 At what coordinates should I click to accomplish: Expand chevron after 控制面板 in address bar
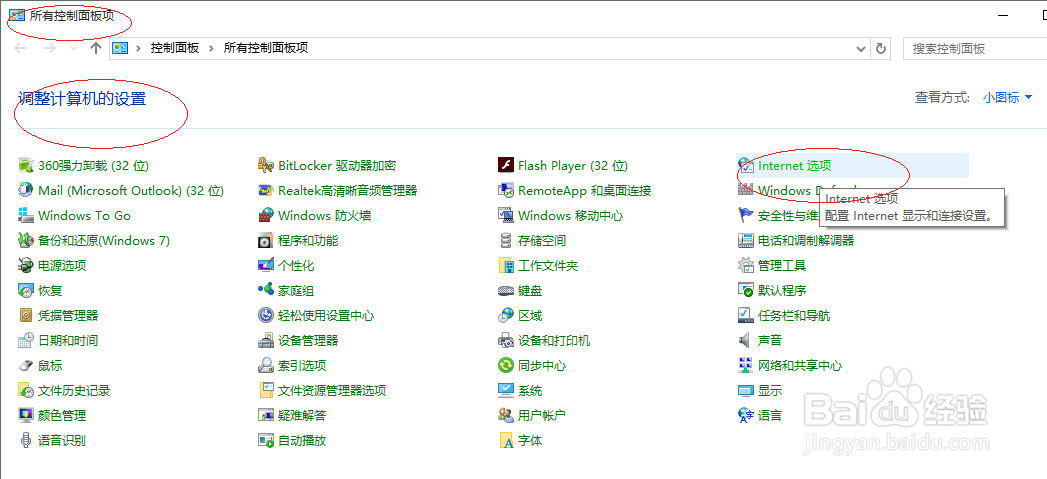[x=212, y=48]
